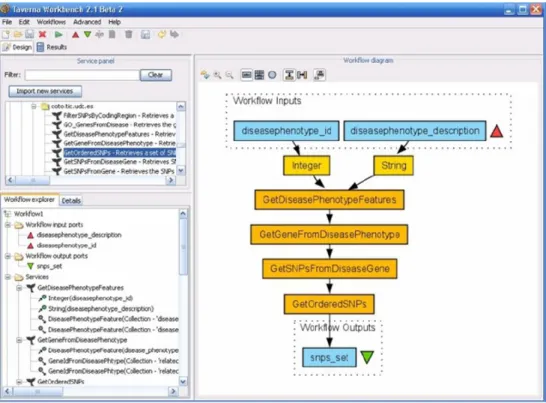Collapse the coto.tic.udc.es service folder
This screenshot has height=403, width=546.
coord(34,106)
